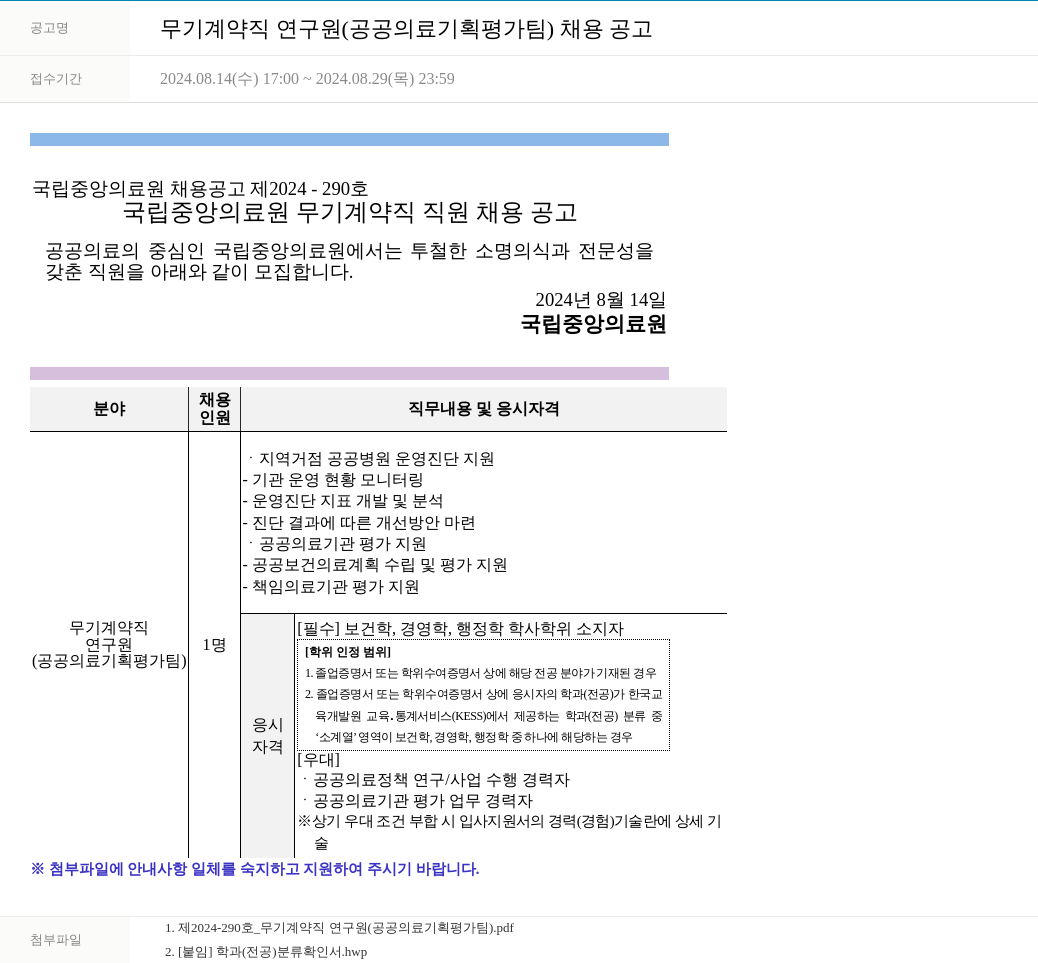
Task: Click heading 국립중앙의료원 무기계약직 직원 채용 공고
Action: [x=350, y=212]
